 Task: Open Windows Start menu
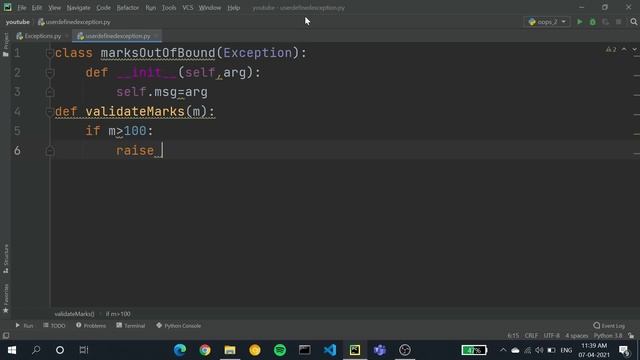(11, 350)
